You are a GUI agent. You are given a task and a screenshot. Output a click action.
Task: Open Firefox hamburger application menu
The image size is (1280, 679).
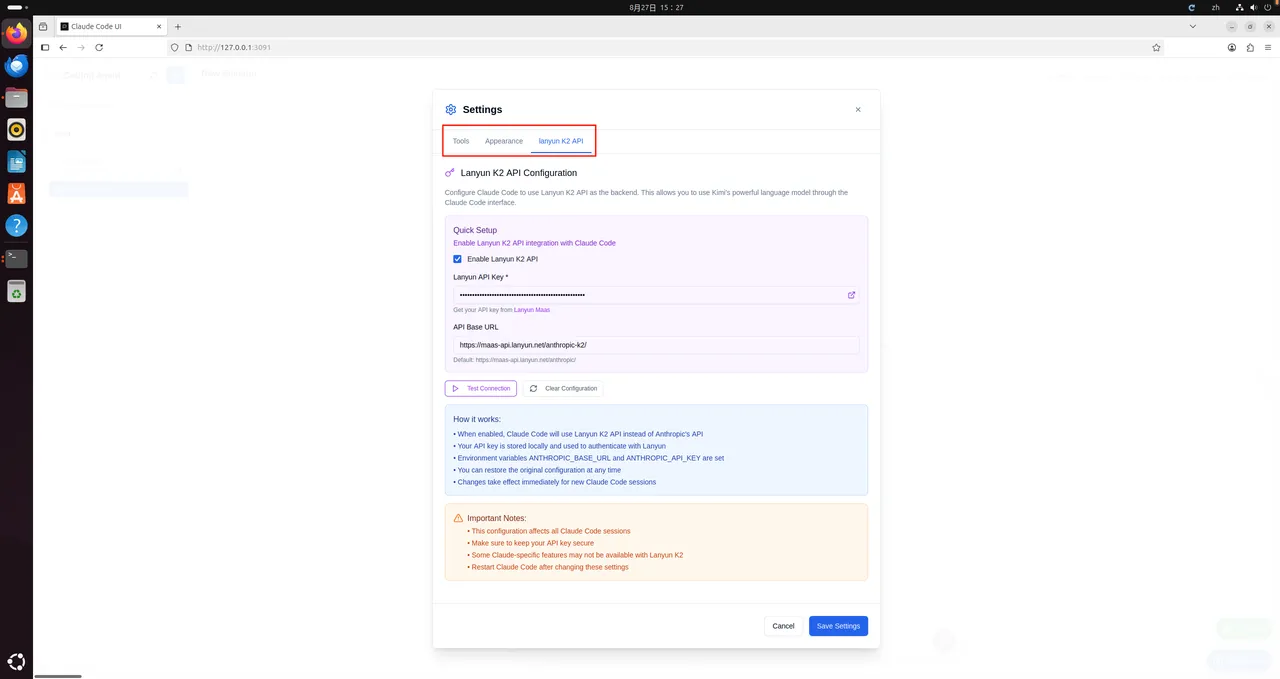point(1268,47)
